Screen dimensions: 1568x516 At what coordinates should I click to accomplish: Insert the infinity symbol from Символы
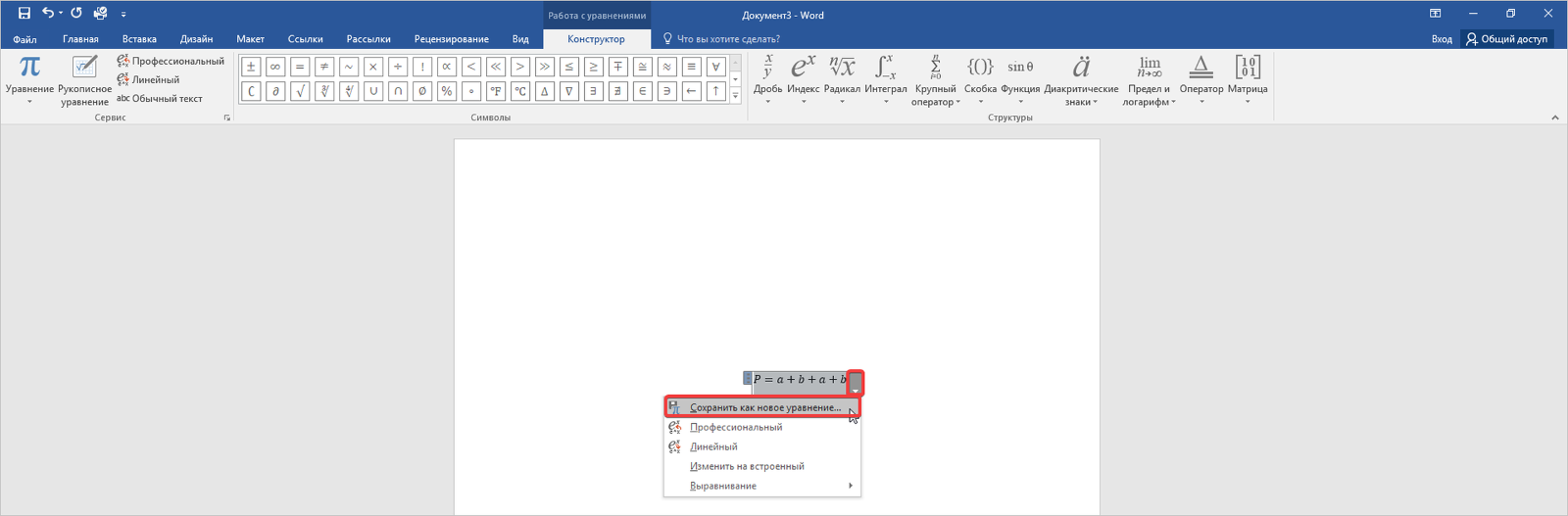tap(275, 67)
